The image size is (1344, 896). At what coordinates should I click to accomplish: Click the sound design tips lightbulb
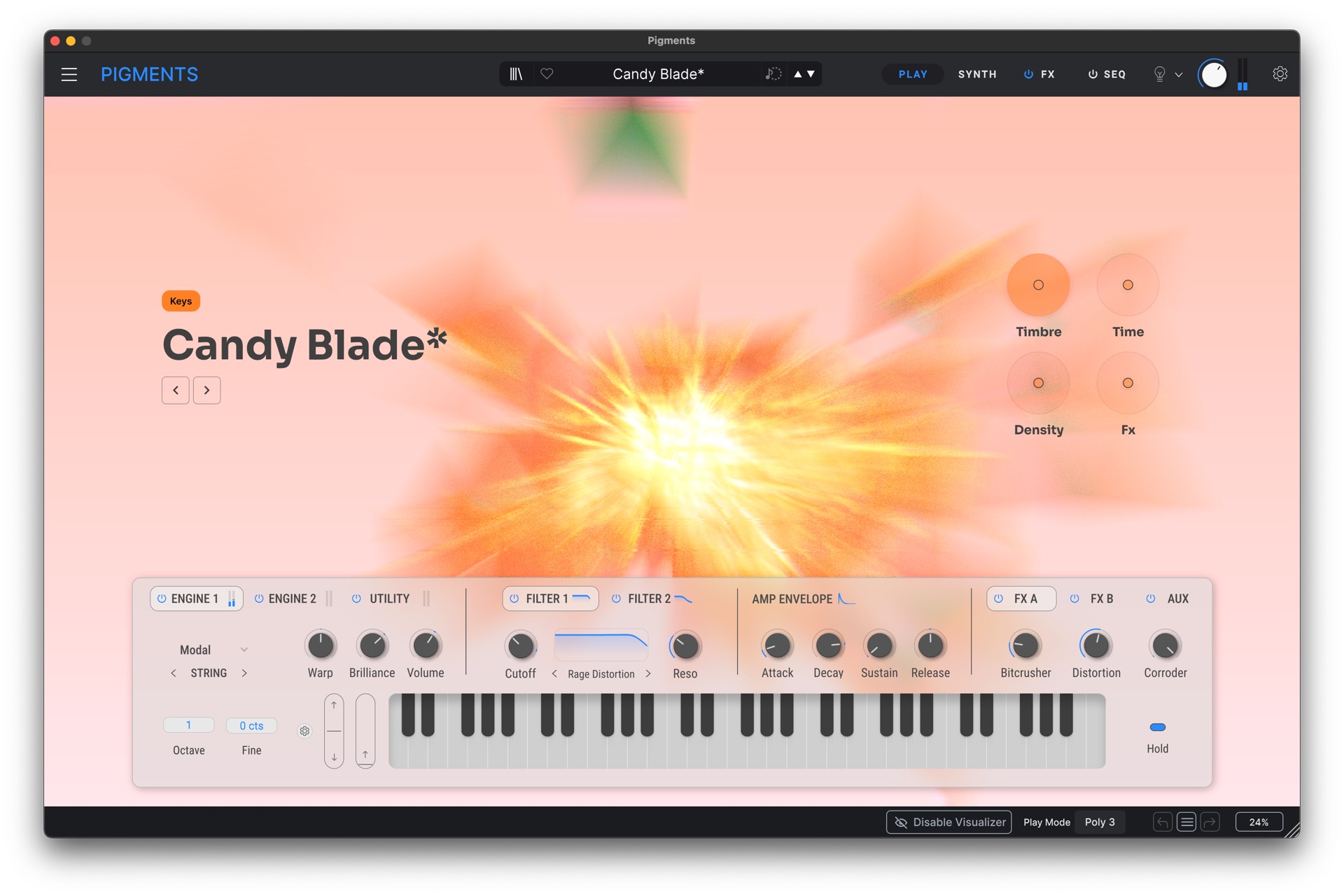1159,74
